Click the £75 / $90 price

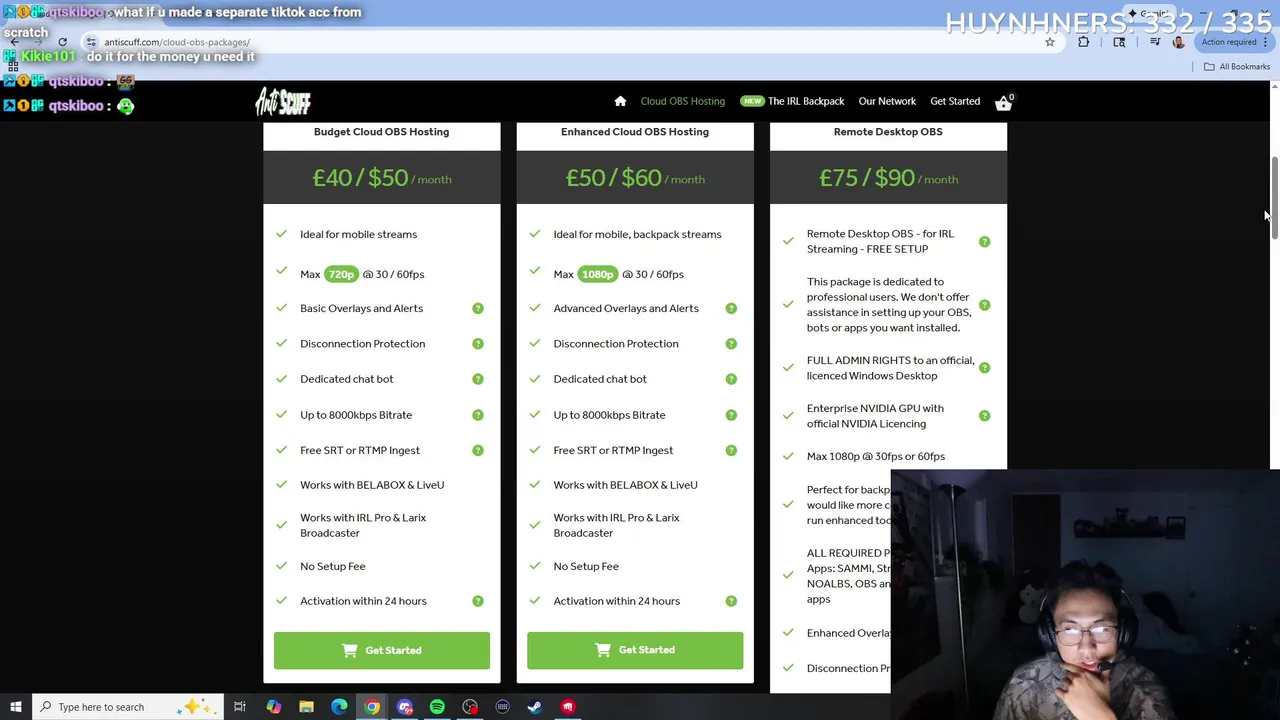click(867, 178)
